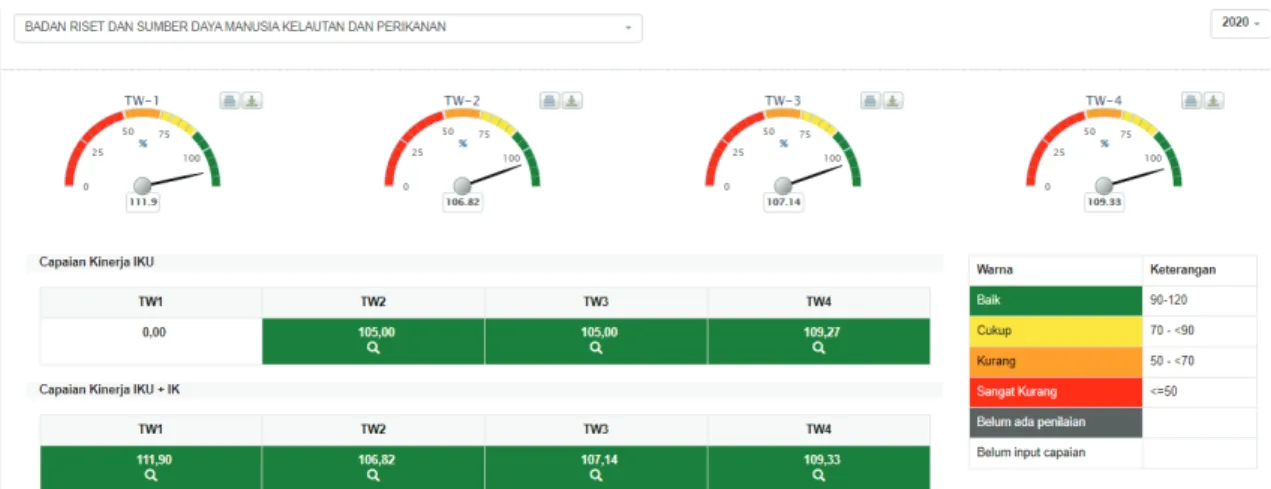The width and height of the screenshot is (1271, 489).
Task: Open details magnifier under IKU+IK 106,82
Action: click(x=373, y=476)
